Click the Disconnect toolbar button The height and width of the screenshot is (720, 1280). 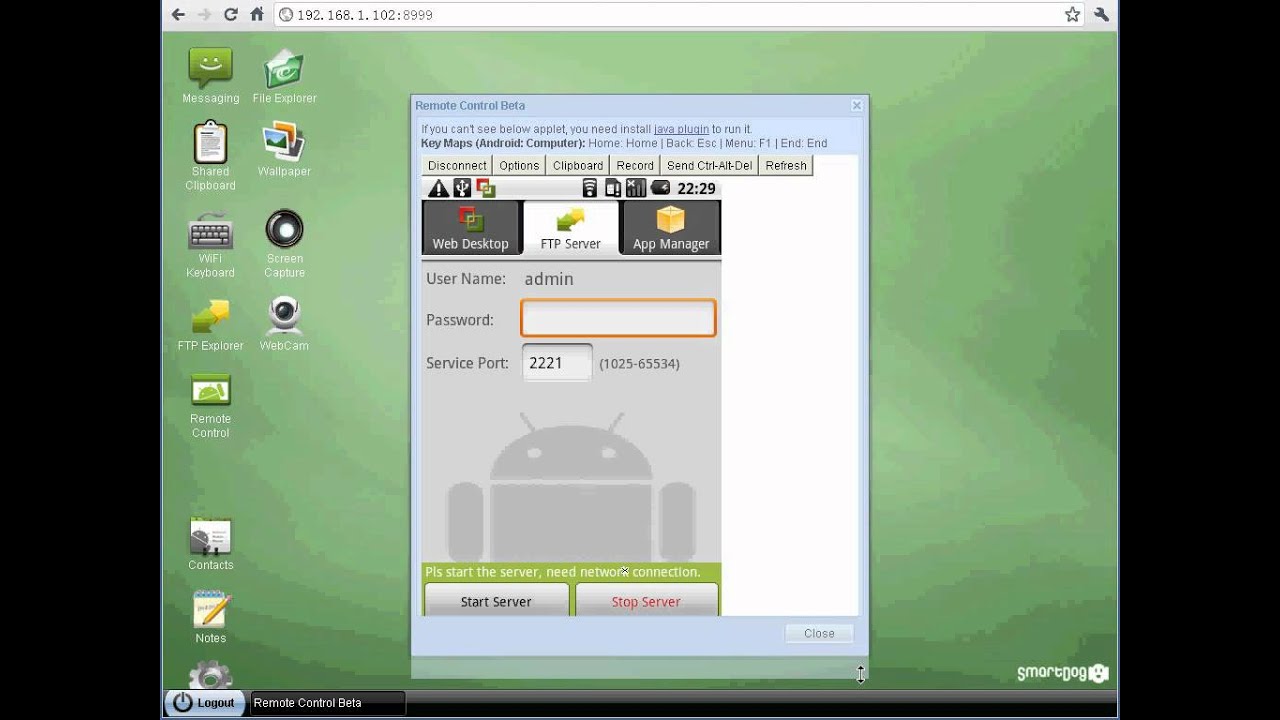[457, 166]
